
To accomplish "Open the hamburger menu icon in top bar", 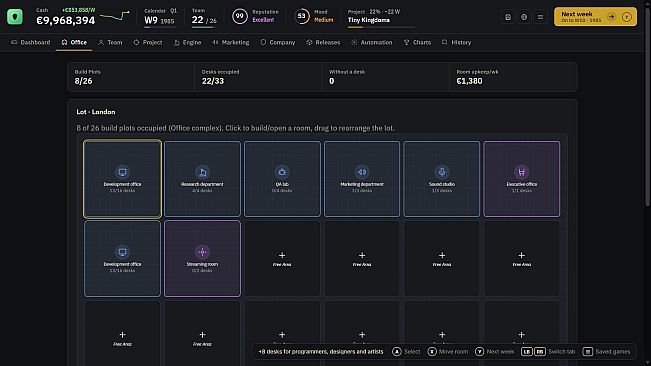I will pos(540,17).
